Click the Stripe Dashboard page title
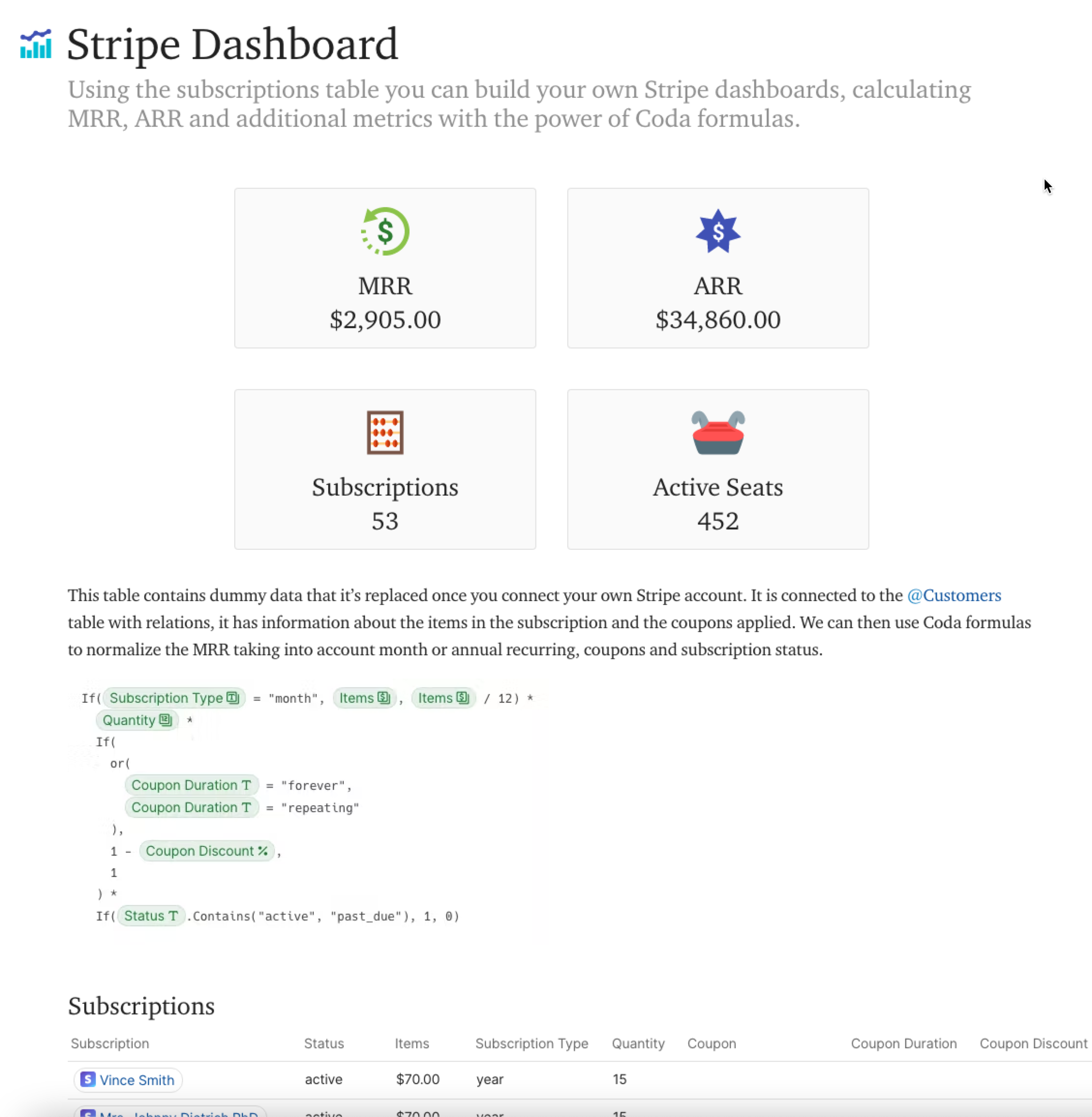Image resolution: width=1092 pixels, height=1117 pixels. click(232, 45)
